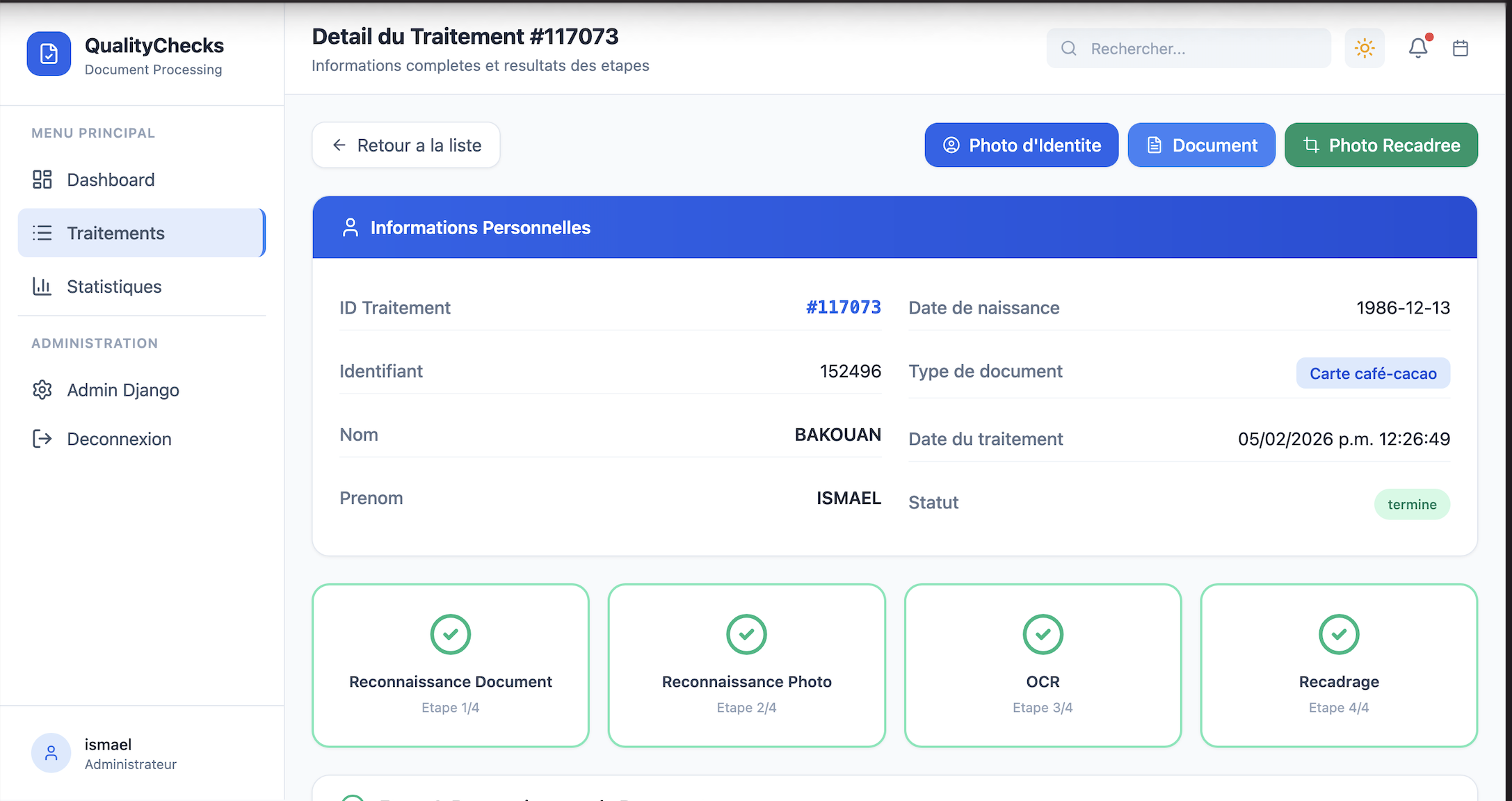Open the Statistiques sidebar item
The height and width of the screenshot is (801, 1512).
(x=114, y=286)
